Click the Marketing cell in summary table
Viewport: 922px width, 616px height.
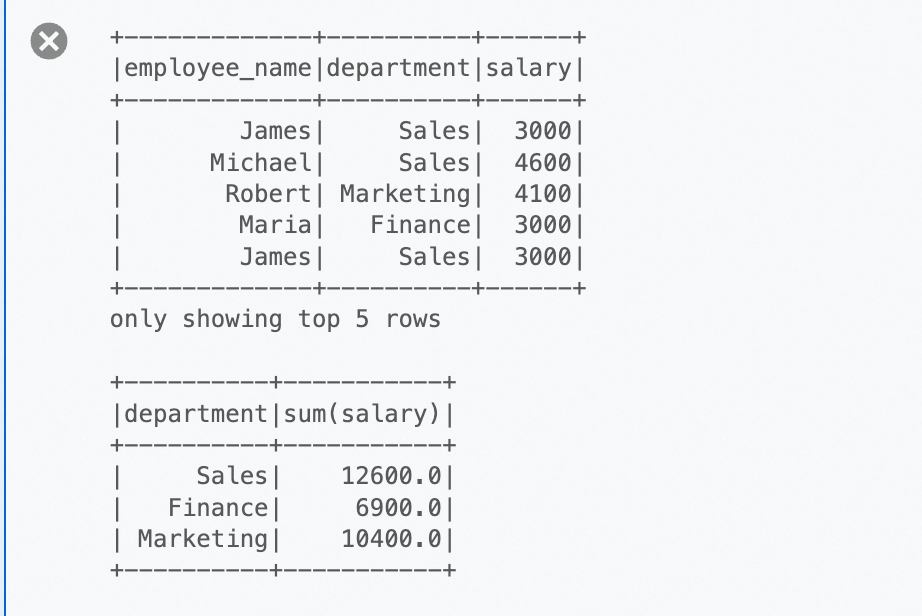[203, 539]
